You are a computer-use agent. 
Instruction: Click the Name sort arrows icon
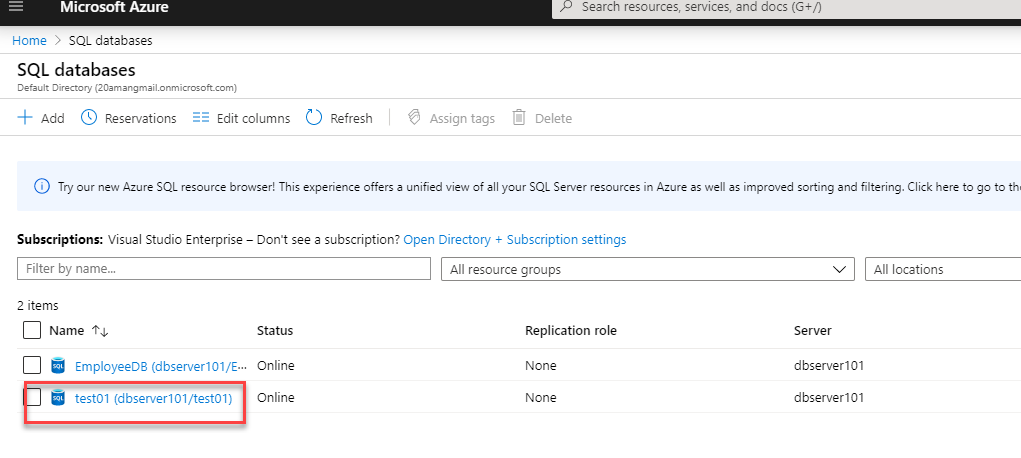(x=100, y=331)
